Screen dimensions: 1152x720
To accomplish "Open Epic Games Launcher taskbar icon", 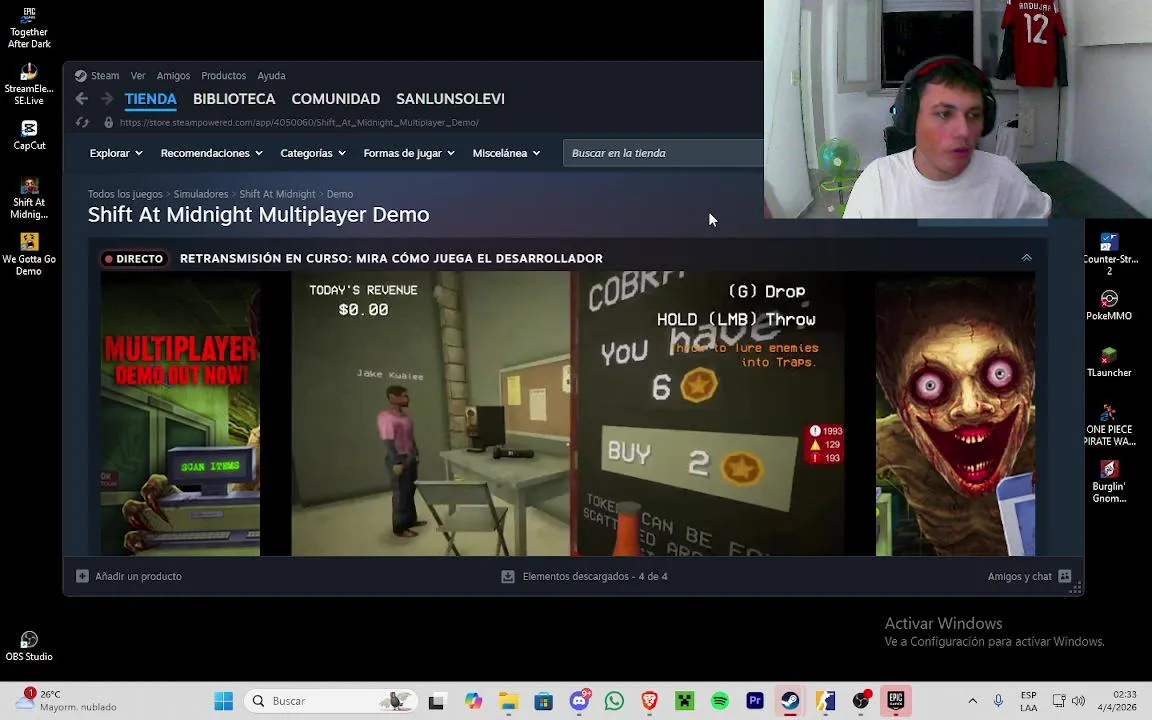I will 896,701.
